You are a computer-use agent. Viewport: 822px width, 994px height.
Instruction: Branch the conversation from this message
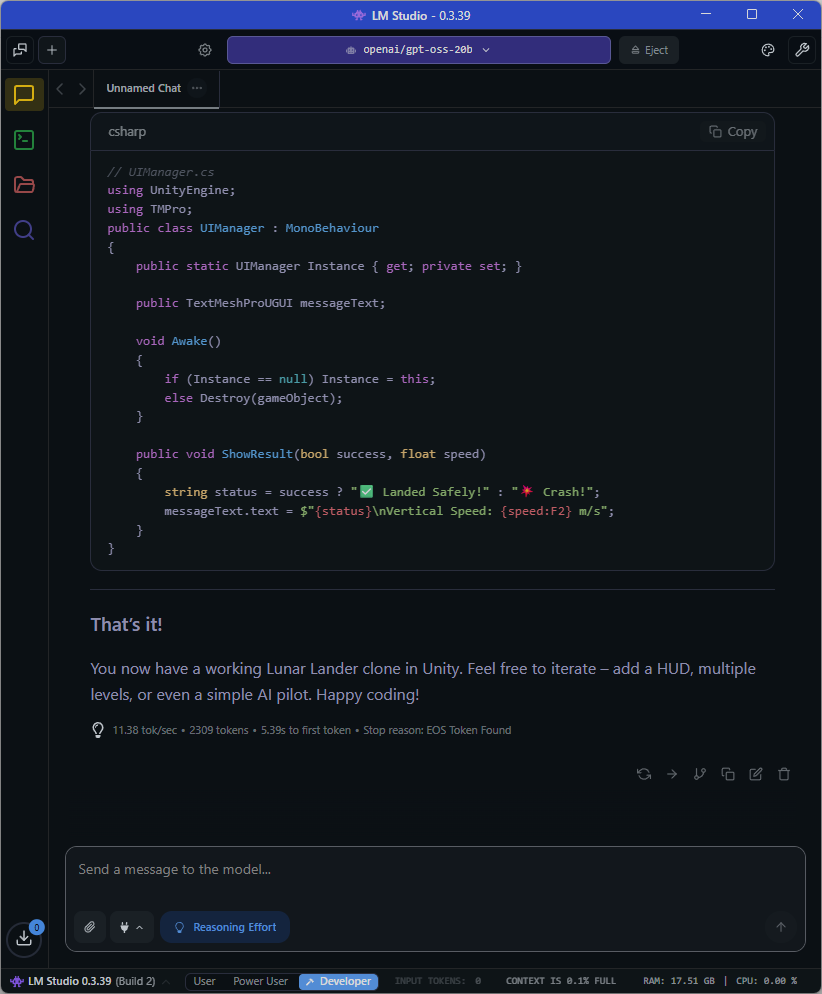(x=700, y=774)
